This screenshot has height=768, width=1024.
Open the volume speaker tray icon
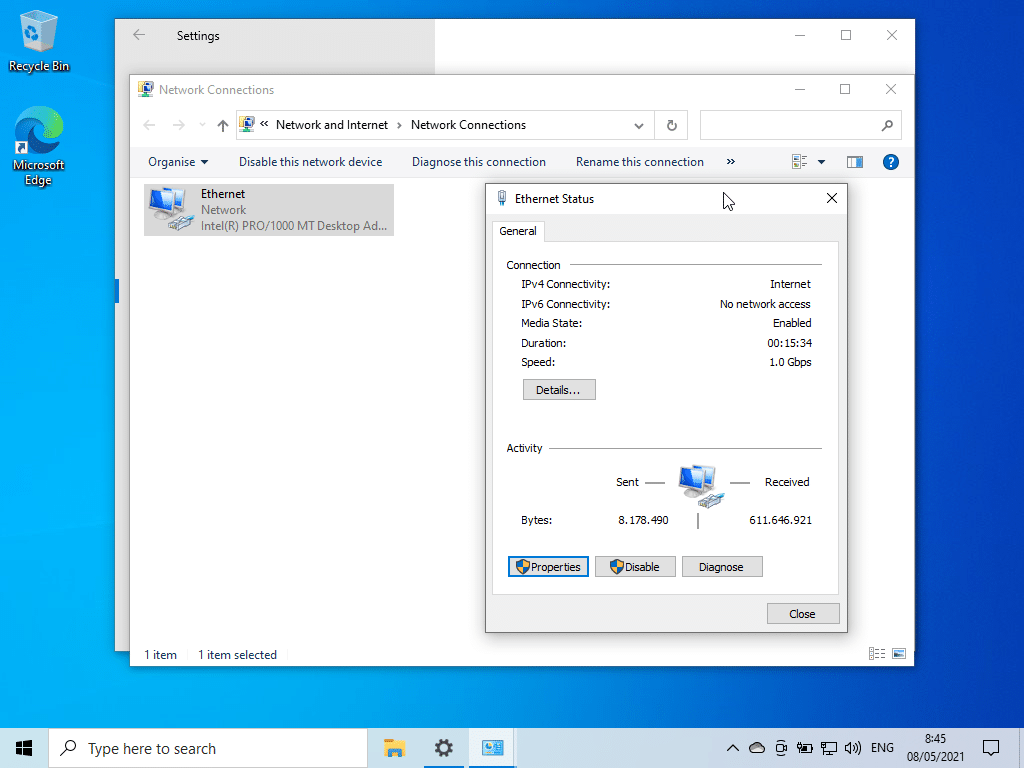[x=852, y=748]
